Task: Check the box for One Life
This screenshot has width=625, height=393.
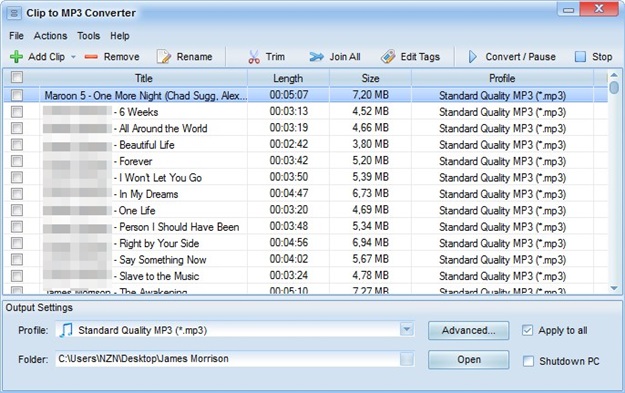Action: click(17, 210)
